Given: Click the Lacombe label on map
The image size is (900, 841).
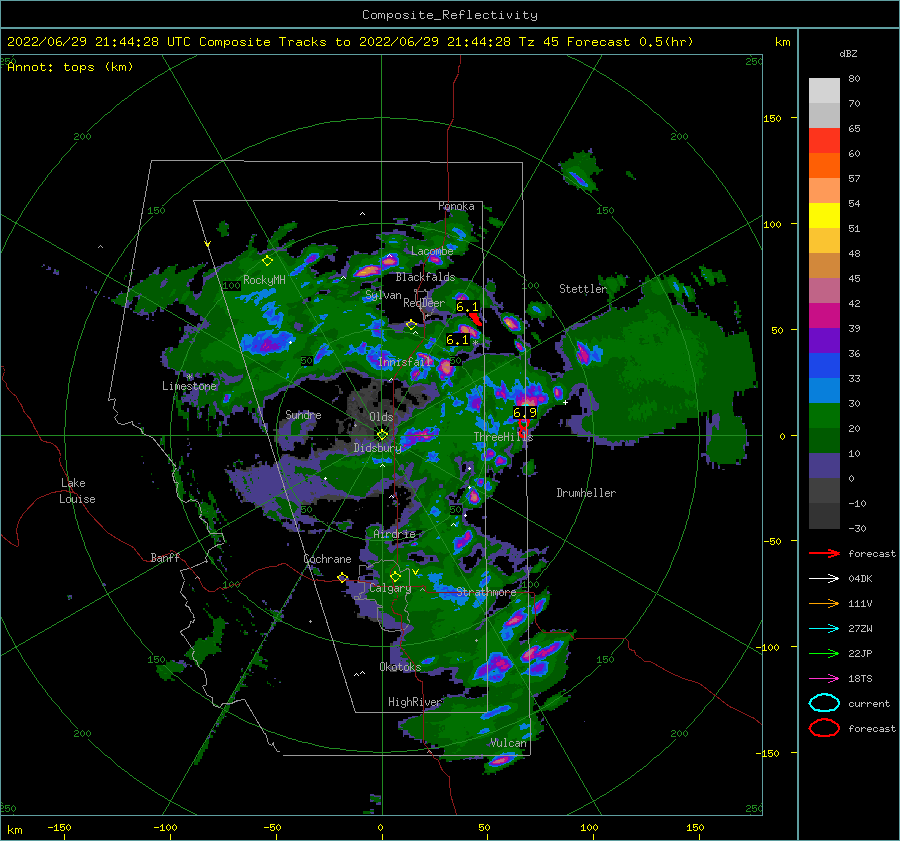Looking at the screenshot, I should point(432,251).
